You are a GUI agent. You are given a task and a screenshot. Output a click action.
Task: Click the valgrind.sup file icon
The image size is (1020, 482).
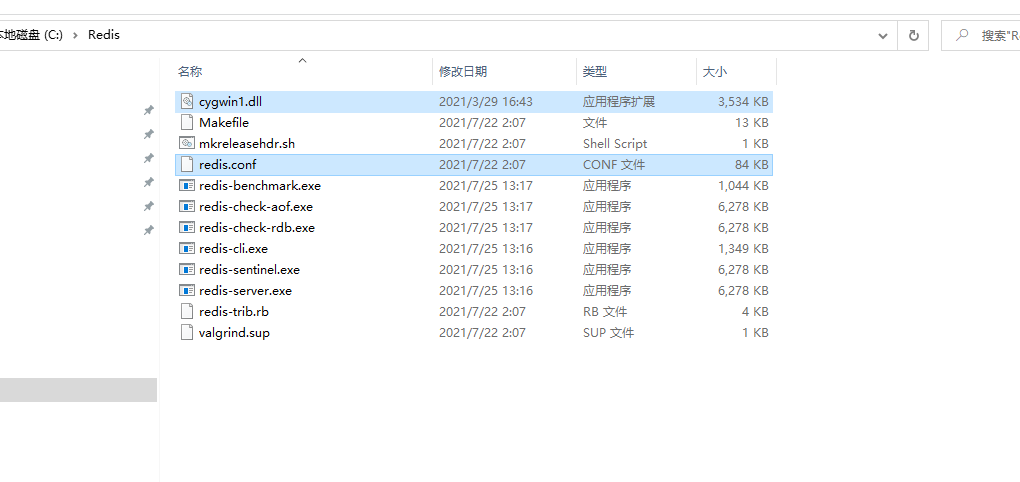click(x=187, y=332)
